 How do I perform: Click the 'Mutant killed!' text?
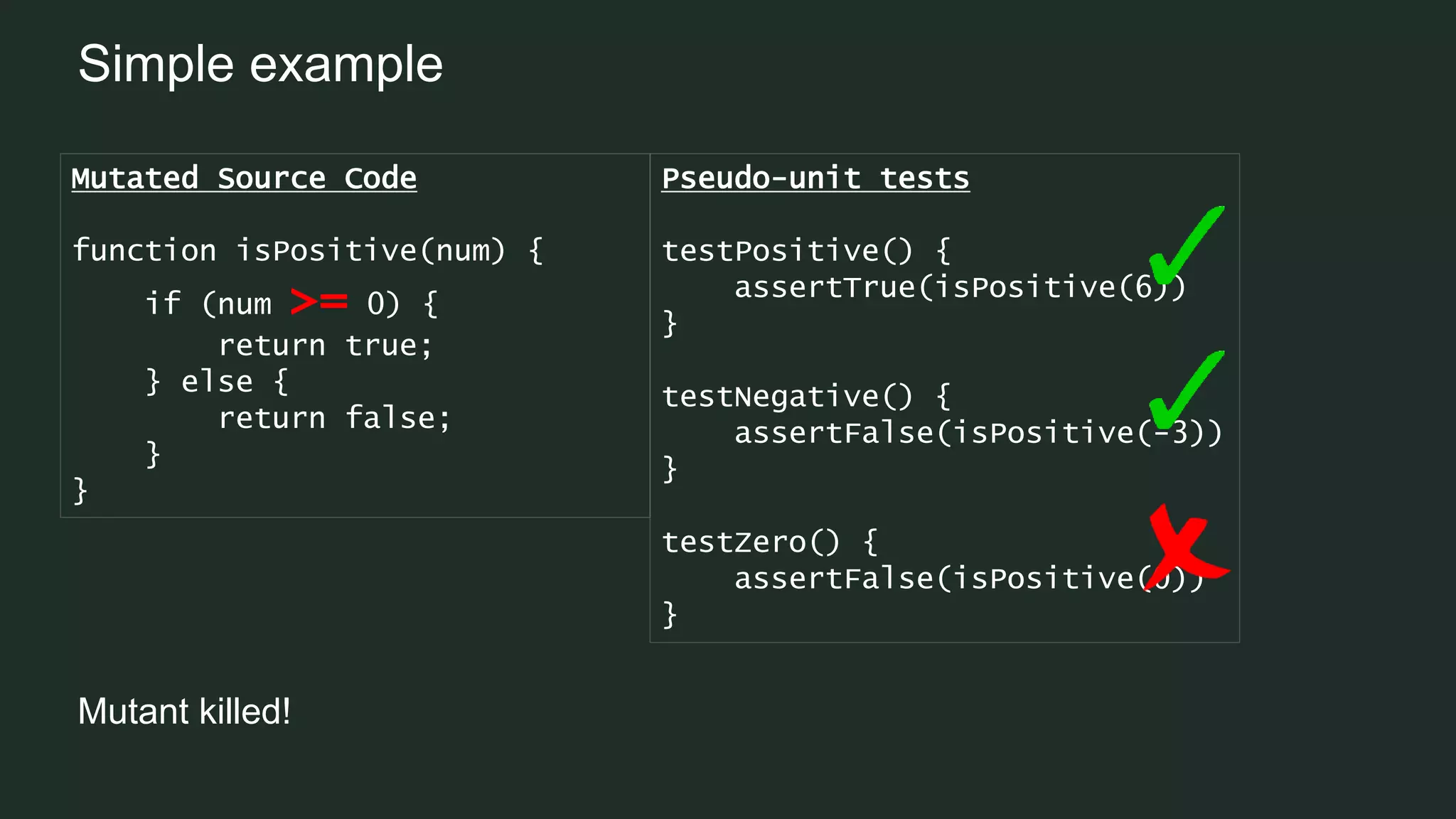click(184, 711)
